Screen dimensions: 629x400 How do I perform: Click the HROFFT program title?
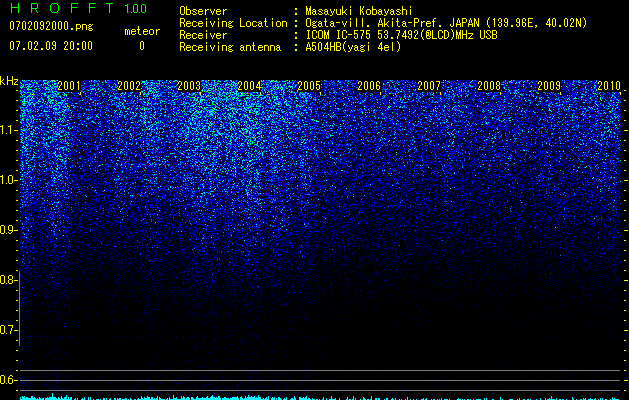(x=62, y=8)
